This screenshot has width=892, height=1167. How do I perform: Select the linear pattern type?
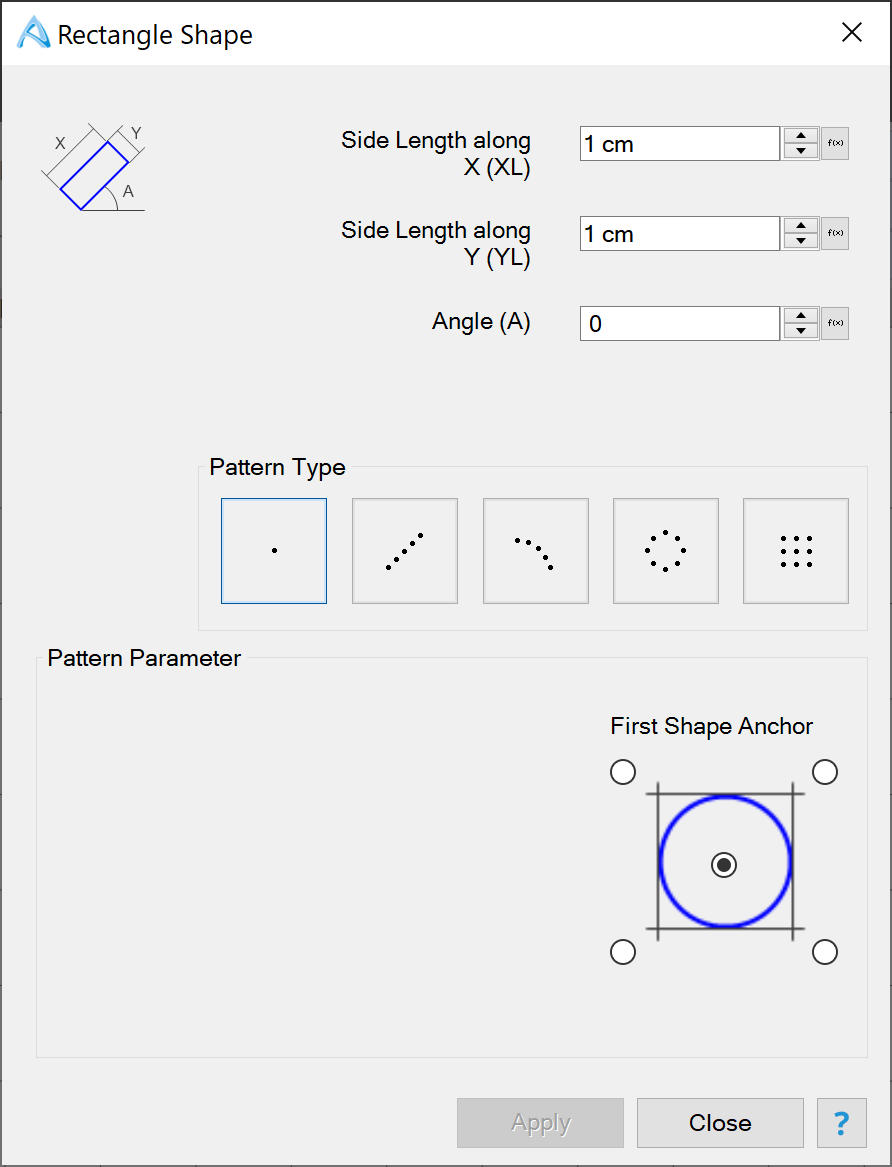click(x=405, y=551)
